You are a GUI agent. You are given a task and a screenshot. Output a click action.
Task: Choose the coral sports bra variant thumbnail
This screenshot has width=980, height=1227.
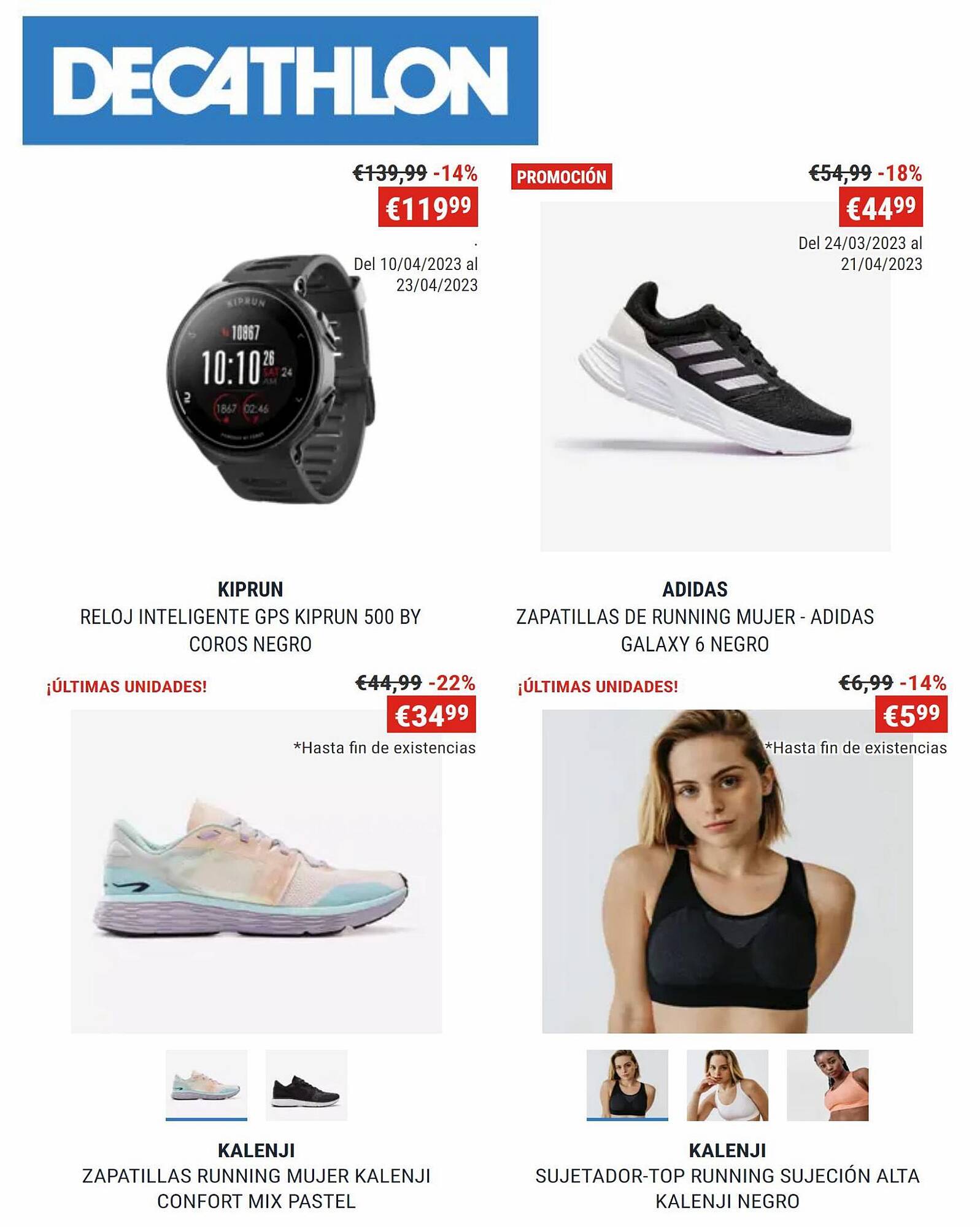click(x=827, y=1085)
